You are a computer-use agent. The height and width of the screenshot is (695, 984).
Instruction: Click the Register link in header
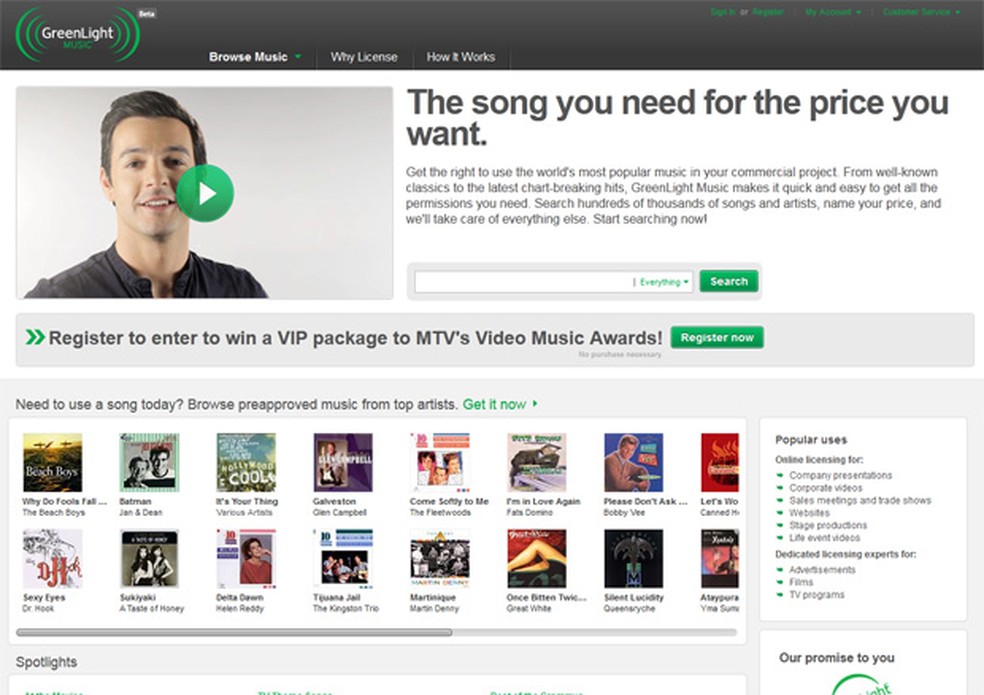click(768, 12)
